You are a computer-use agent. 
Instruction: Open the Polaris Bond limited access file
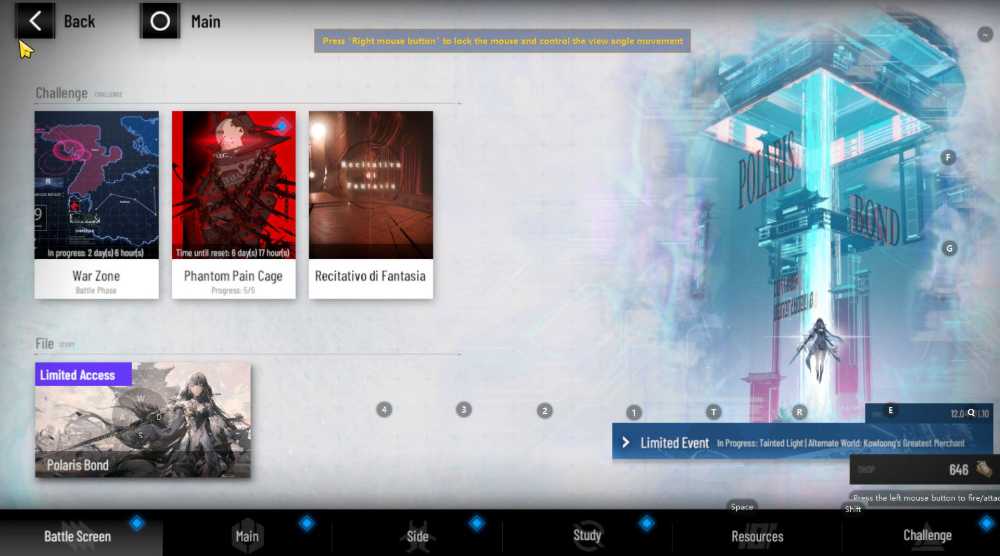[143, 420]
